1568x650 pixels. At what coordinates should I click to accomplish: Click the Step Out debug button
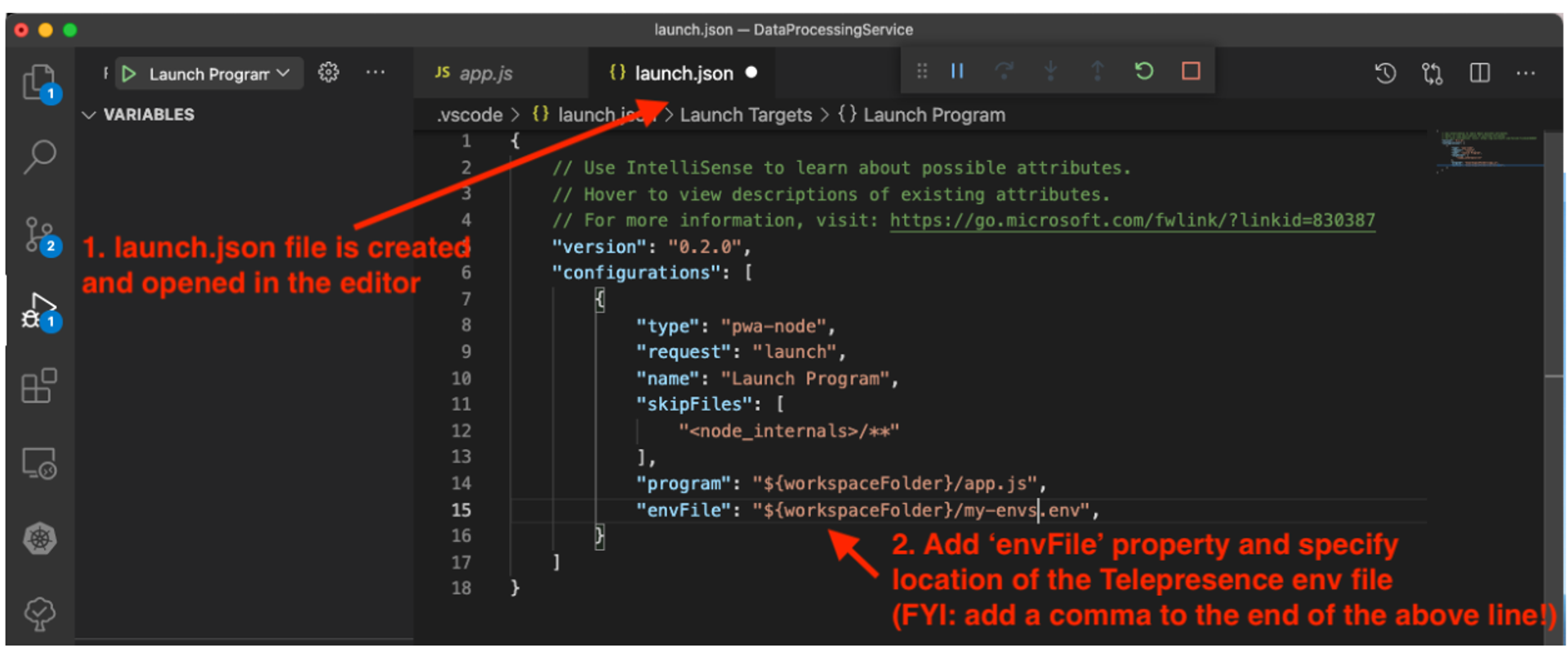click(1098, 72)
